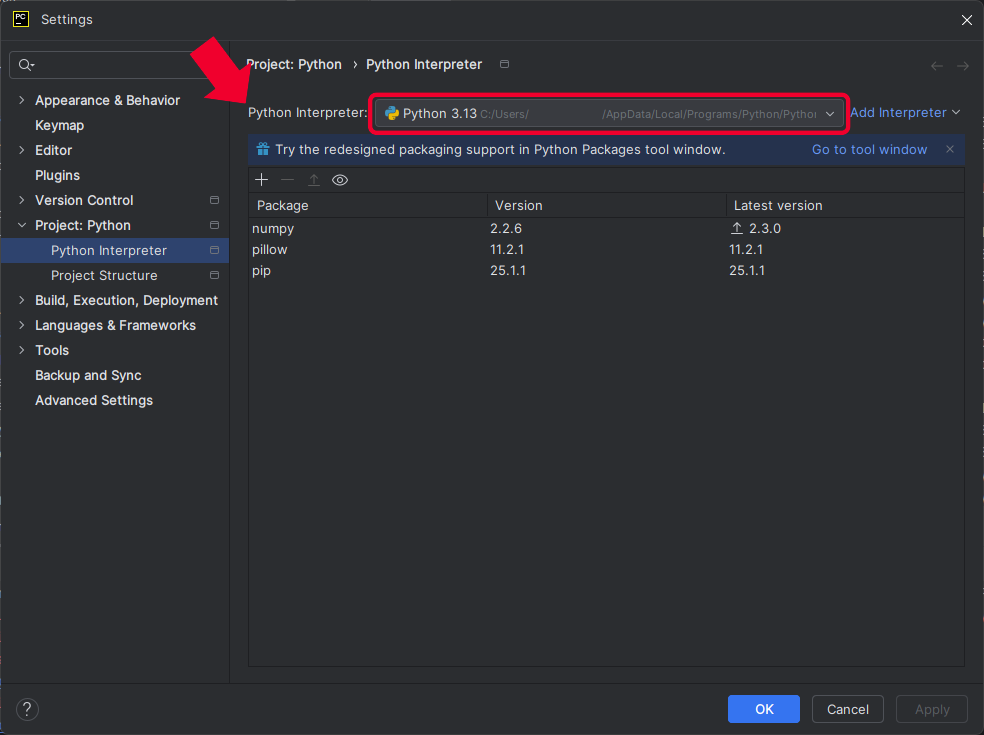Dismiss the redesigned packaging banner
The width and height of the screenshot is (984, 735).
point(950,150)
